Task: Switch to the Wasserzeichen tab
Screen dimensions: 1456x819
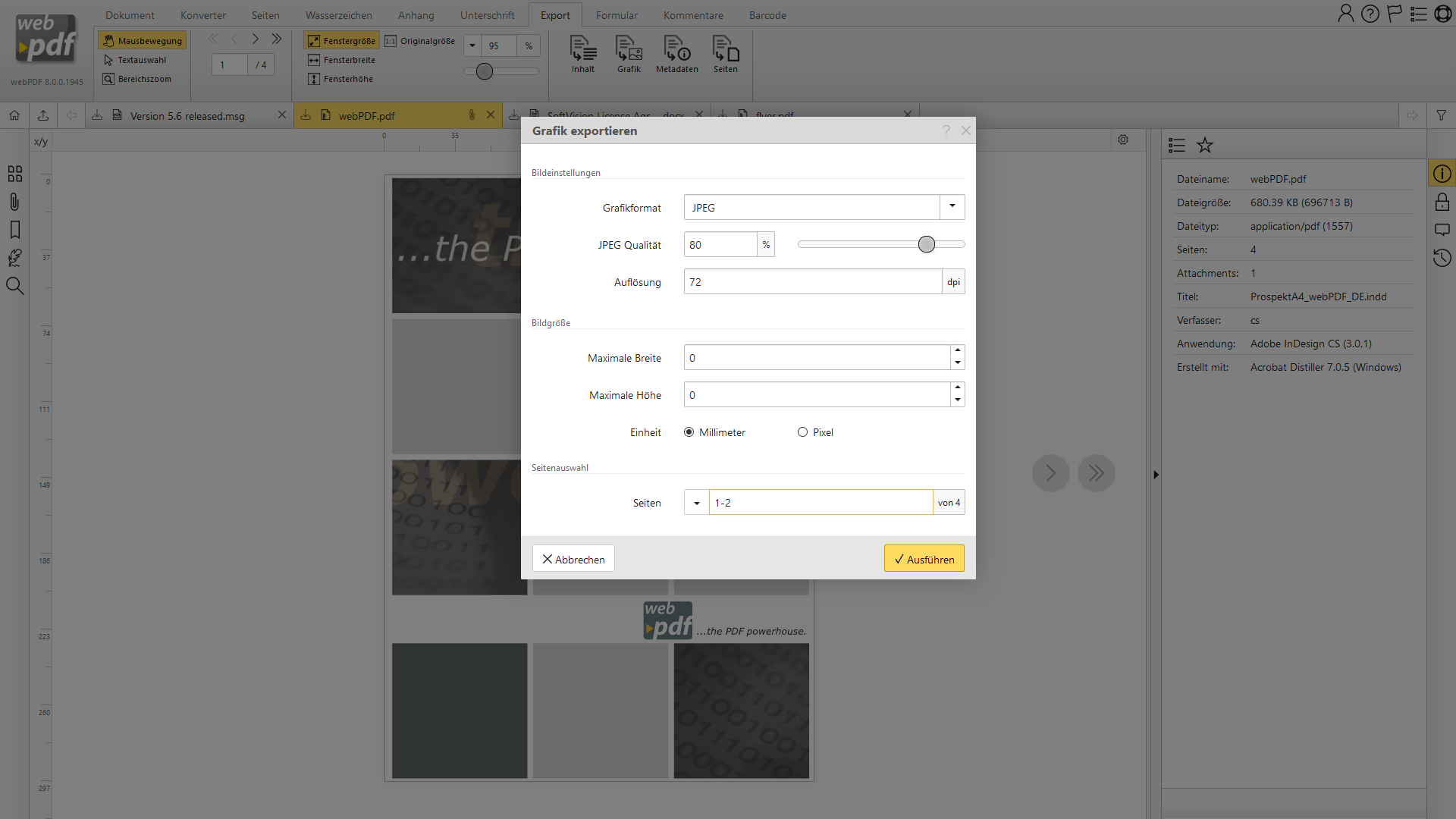Action: click(338, 15)
